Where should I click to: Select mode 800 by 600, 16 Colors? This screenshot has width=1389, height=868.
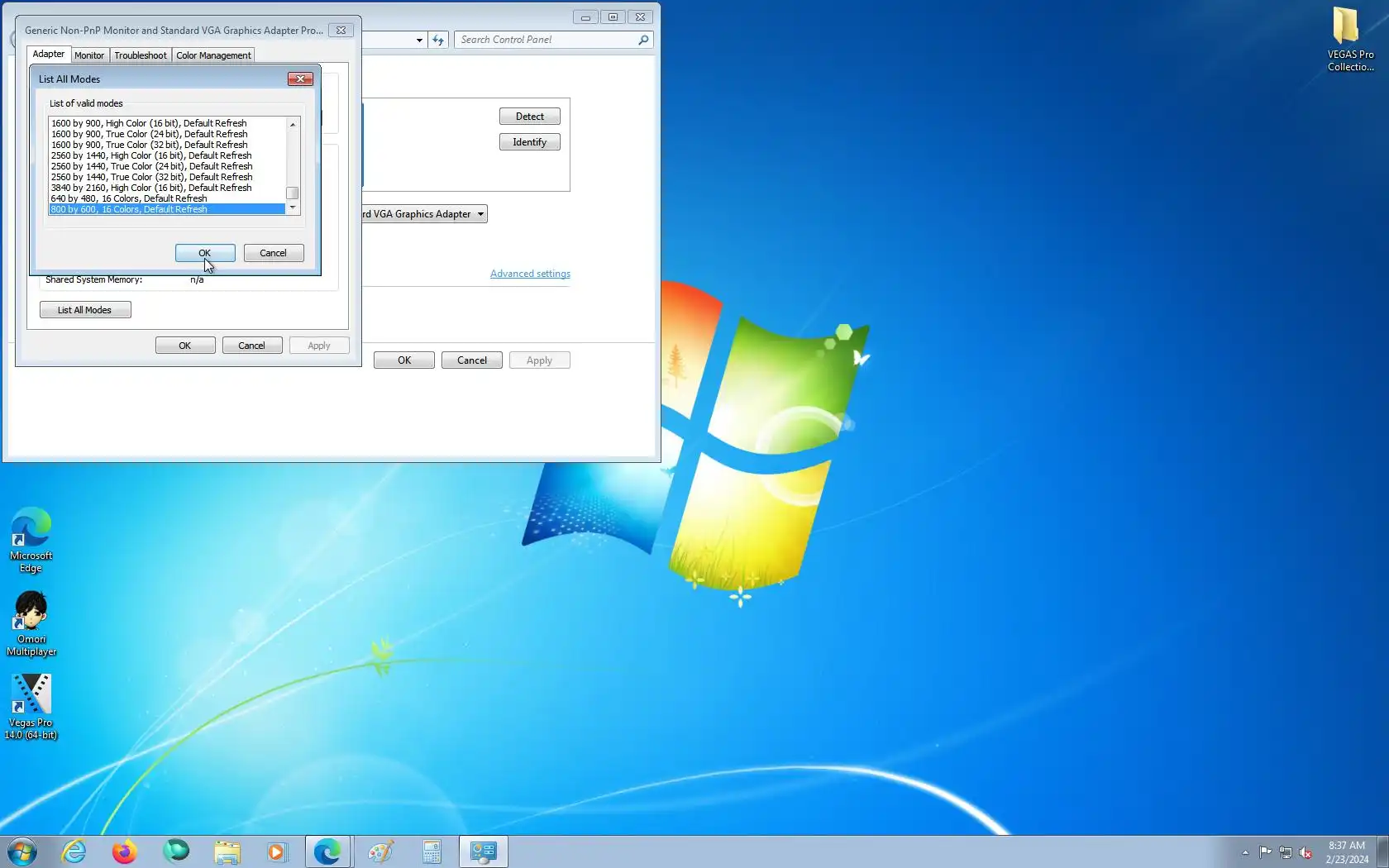click(167, 209)
